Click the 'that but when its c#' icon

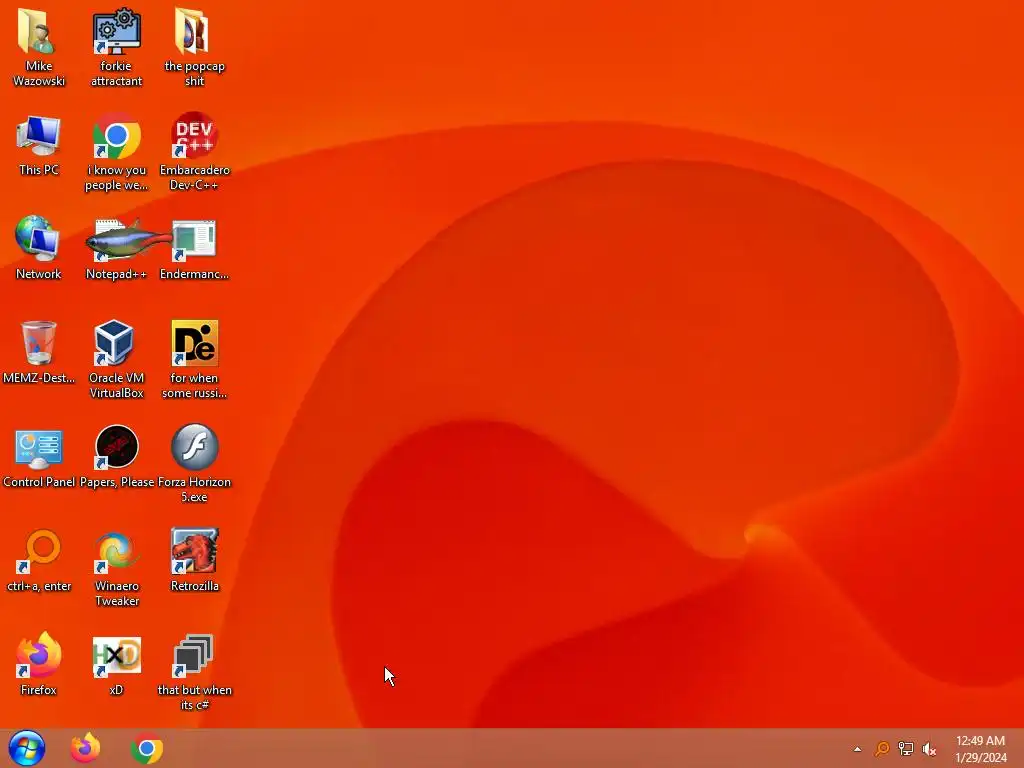click(193, 656)
